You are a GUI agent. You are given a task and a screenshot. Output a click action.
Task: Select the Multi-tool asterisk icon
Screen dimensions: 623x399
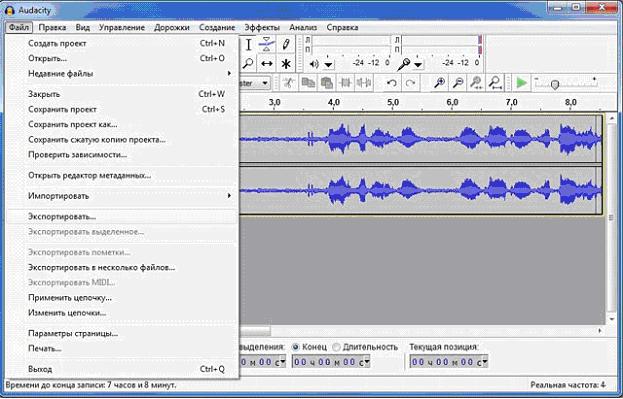tap(286, 64)
